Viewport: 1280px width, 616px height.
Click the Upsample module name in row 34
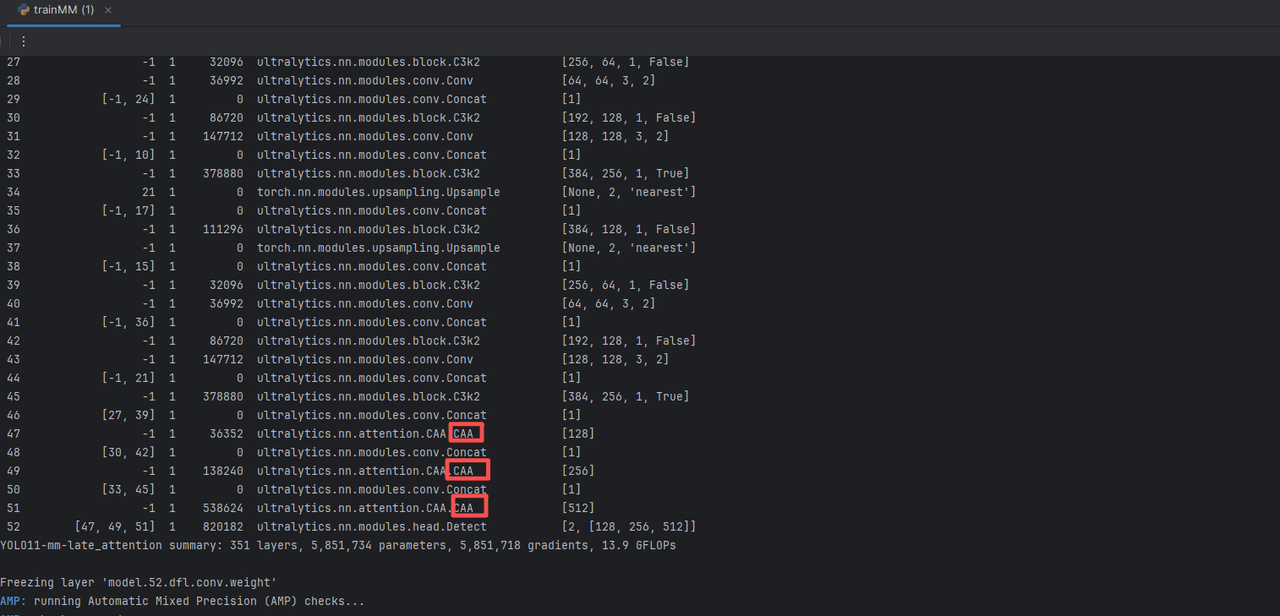point(378,192)
